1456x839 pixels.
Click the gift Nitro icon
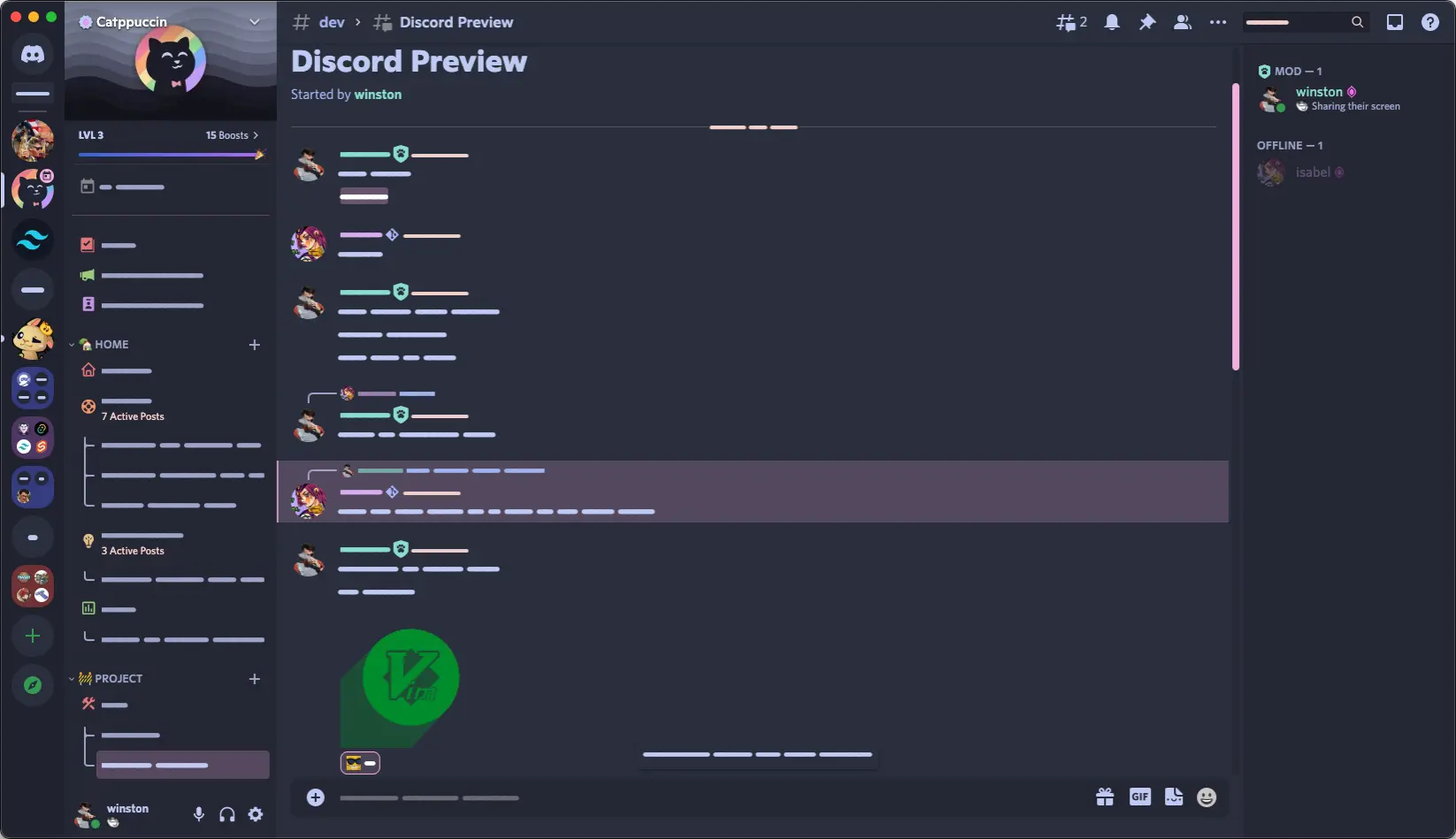(1105, 797)
